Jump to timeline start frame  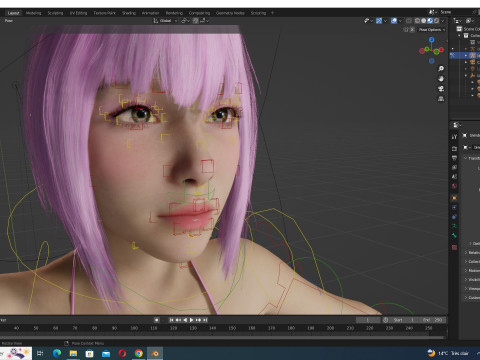[x=171, y=320]
